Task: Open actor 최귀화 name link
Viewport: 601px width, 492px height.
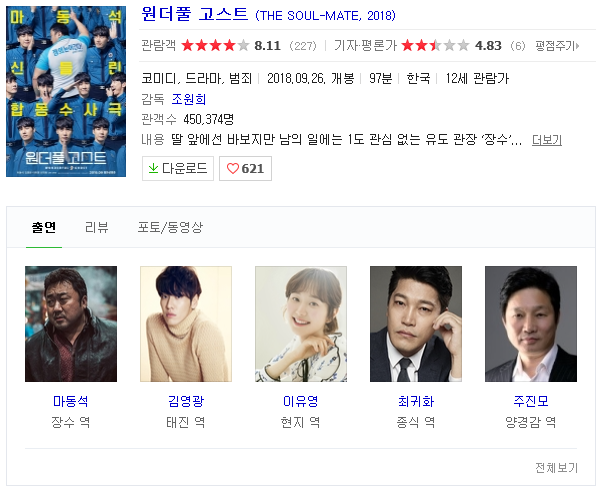Action: [416, 401]
